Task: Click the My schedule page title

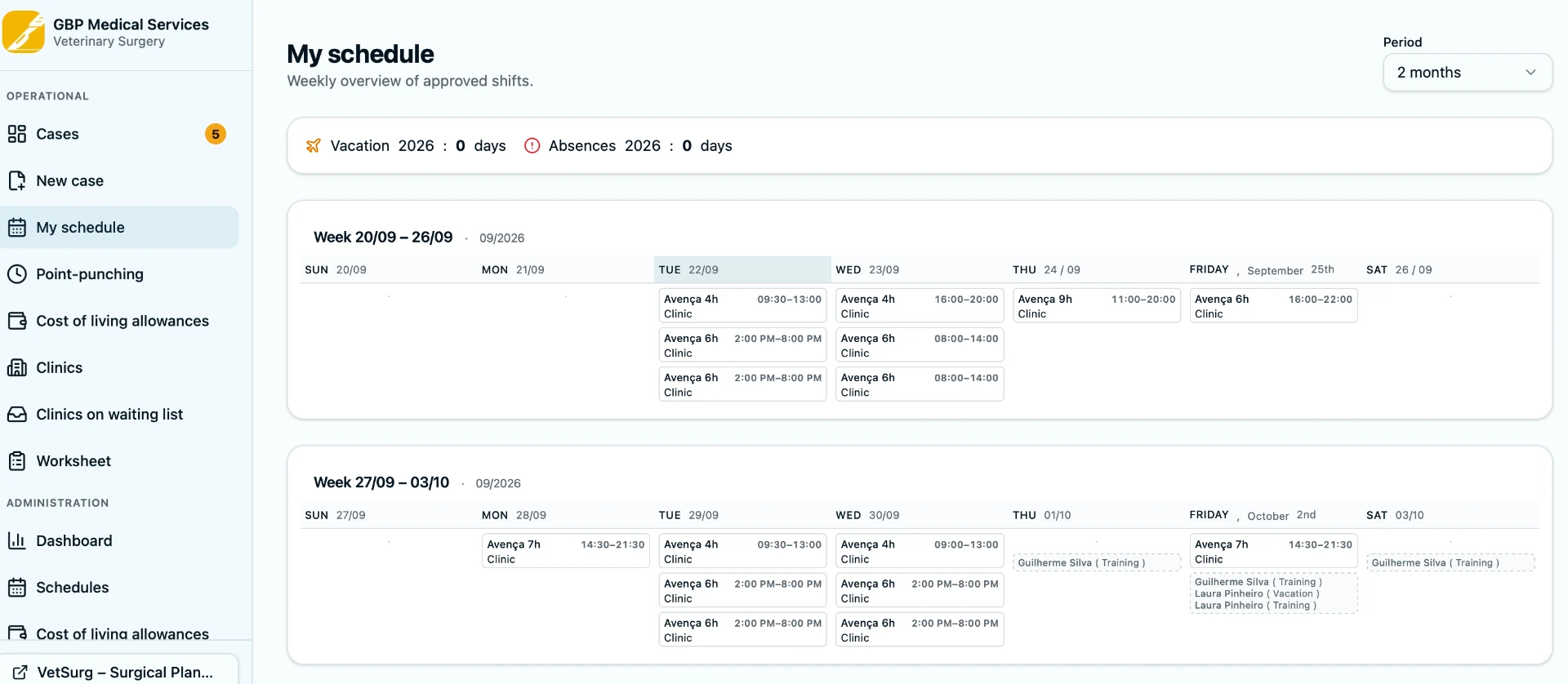Action: (x=360, y=54)
